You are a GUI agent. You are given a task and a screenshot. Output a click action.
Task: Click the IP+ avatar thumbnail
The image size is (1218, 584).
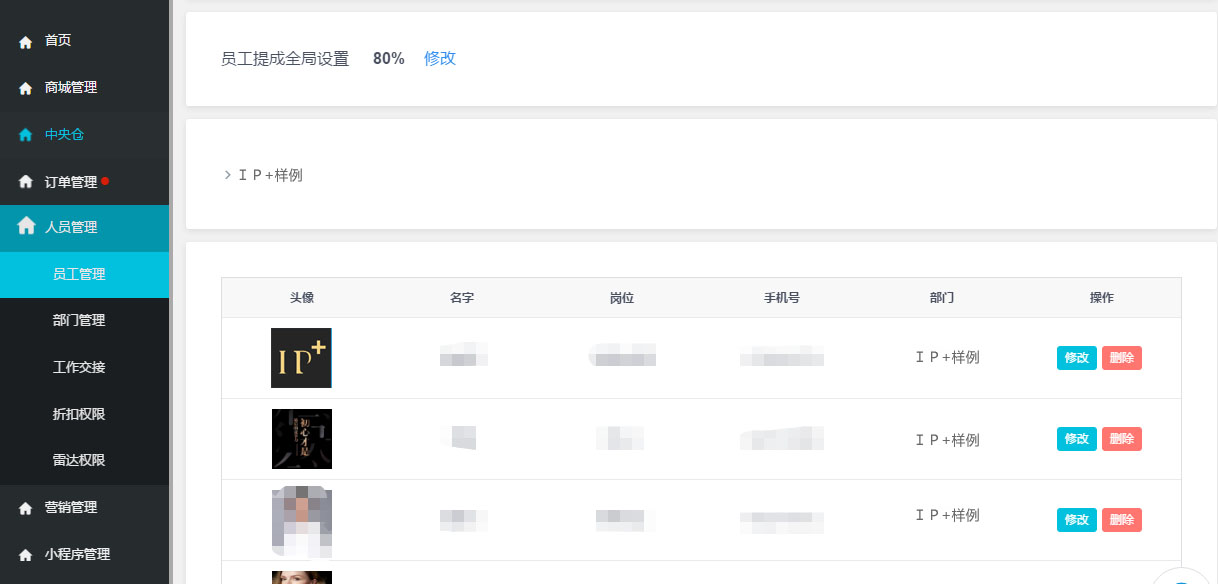click(301, 358)
